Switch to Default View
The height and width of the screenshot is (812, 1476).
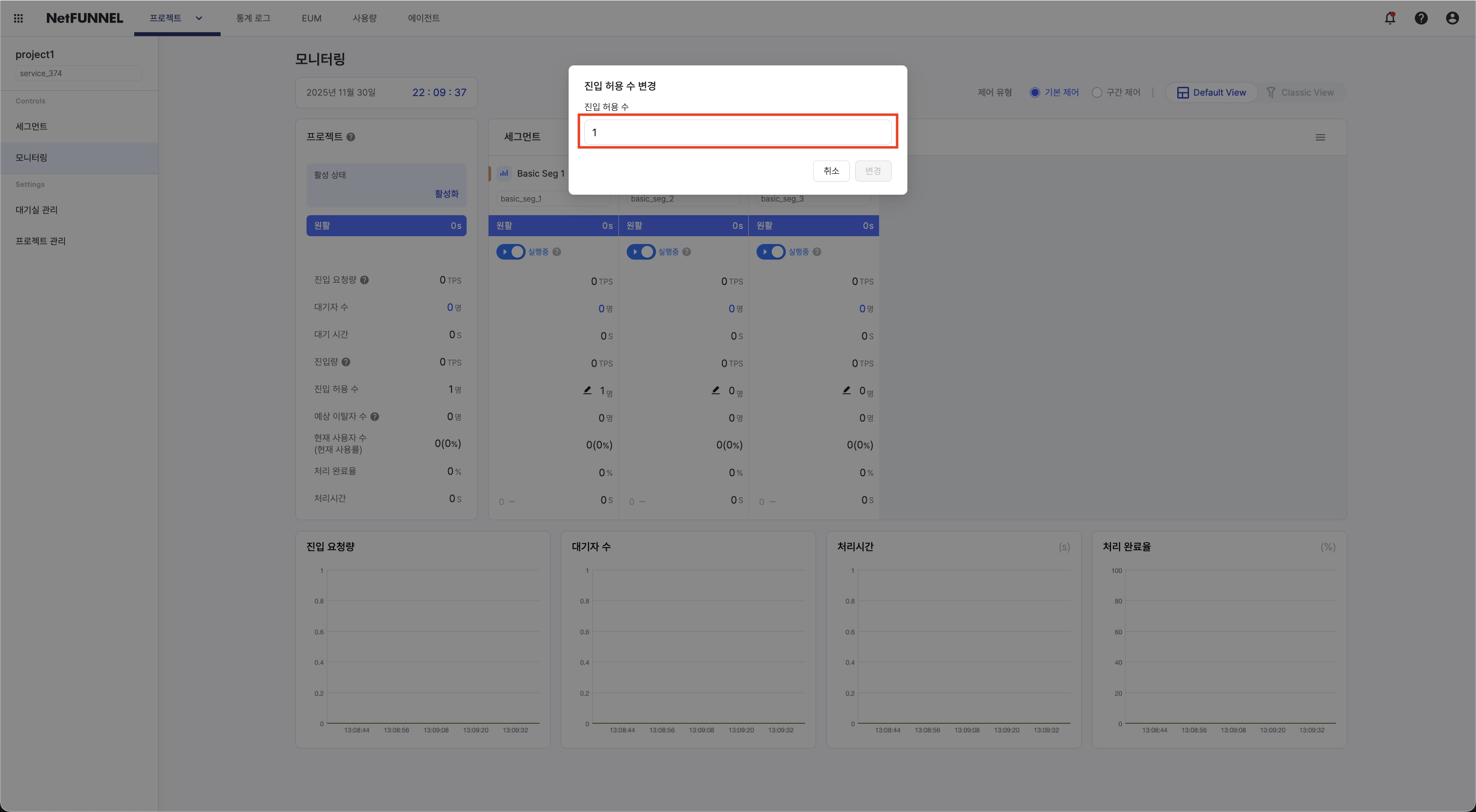(1210, 92)
